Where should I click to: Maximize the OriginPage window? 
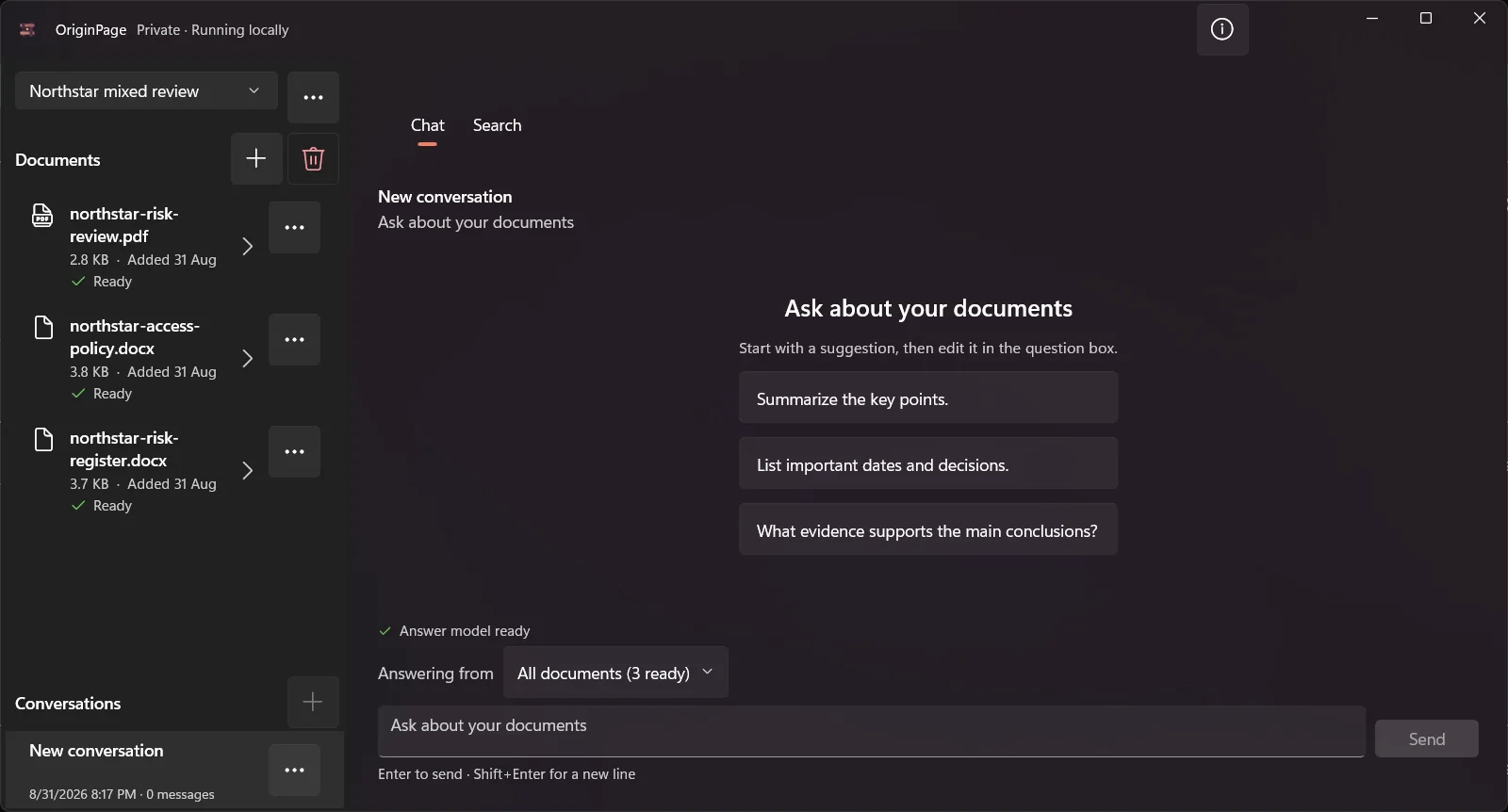[1426, 18]
